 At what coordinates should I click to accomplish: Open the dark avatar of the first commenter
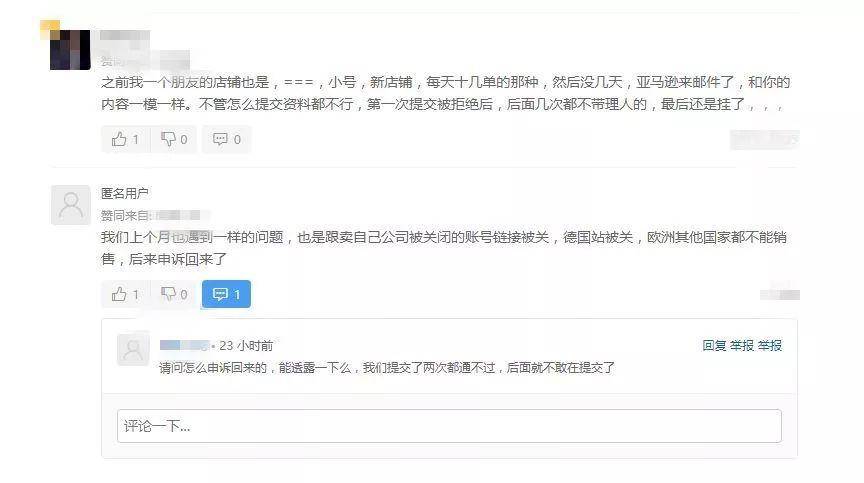coord(70,50)
